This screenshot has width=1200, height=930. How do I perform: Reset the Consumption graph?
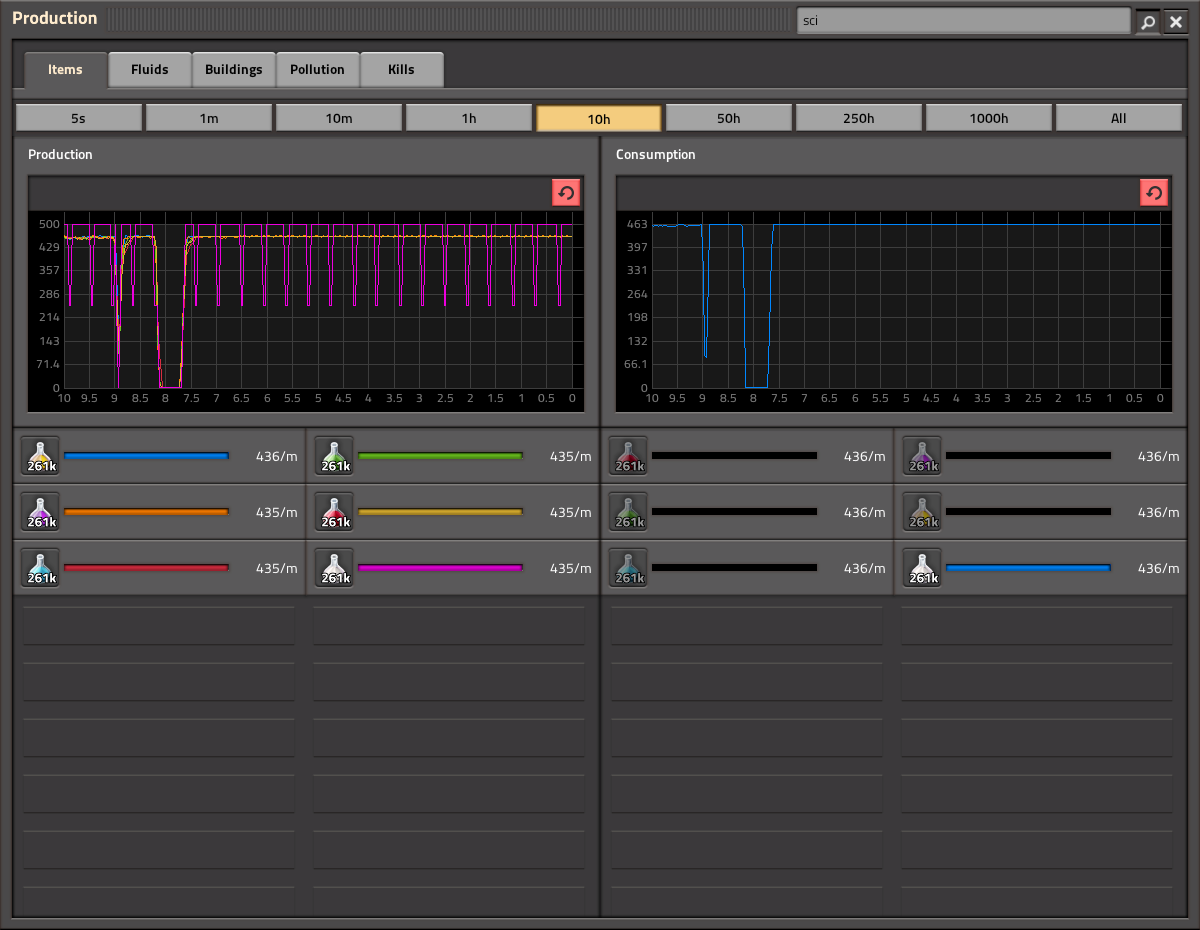coord(1154,193)
